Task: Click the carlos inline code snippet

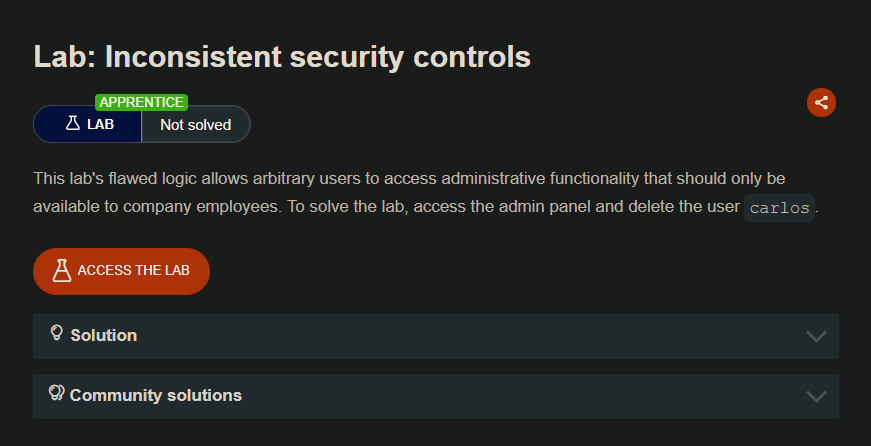Action: [x=779, y=208]
